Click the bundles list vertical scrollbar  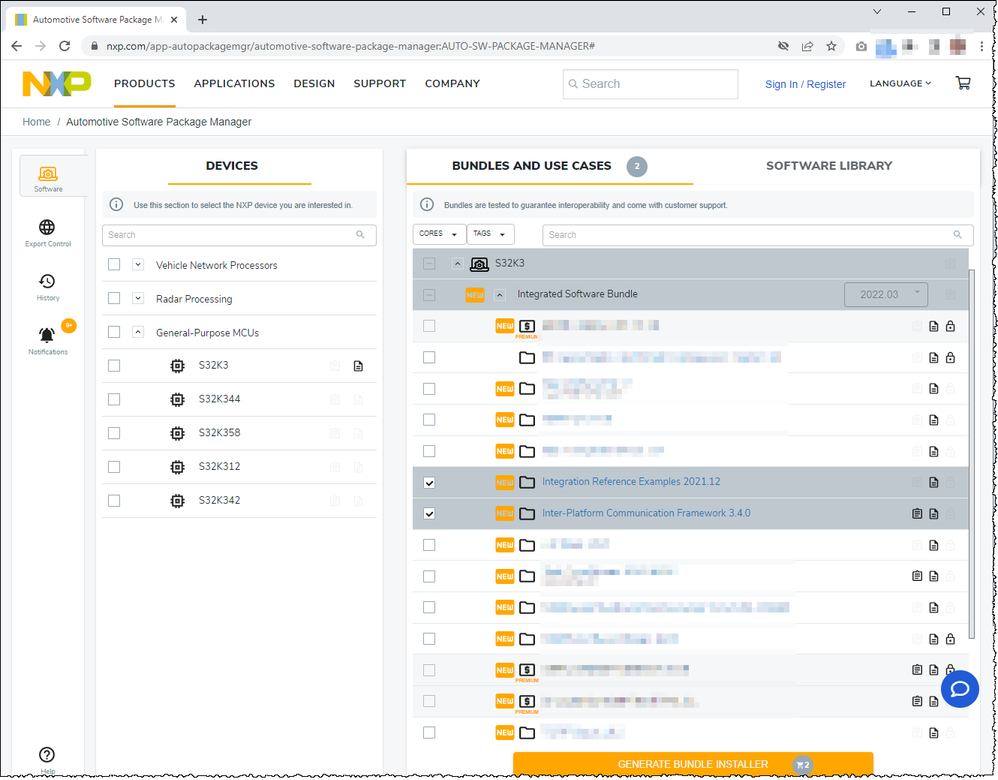971,453
